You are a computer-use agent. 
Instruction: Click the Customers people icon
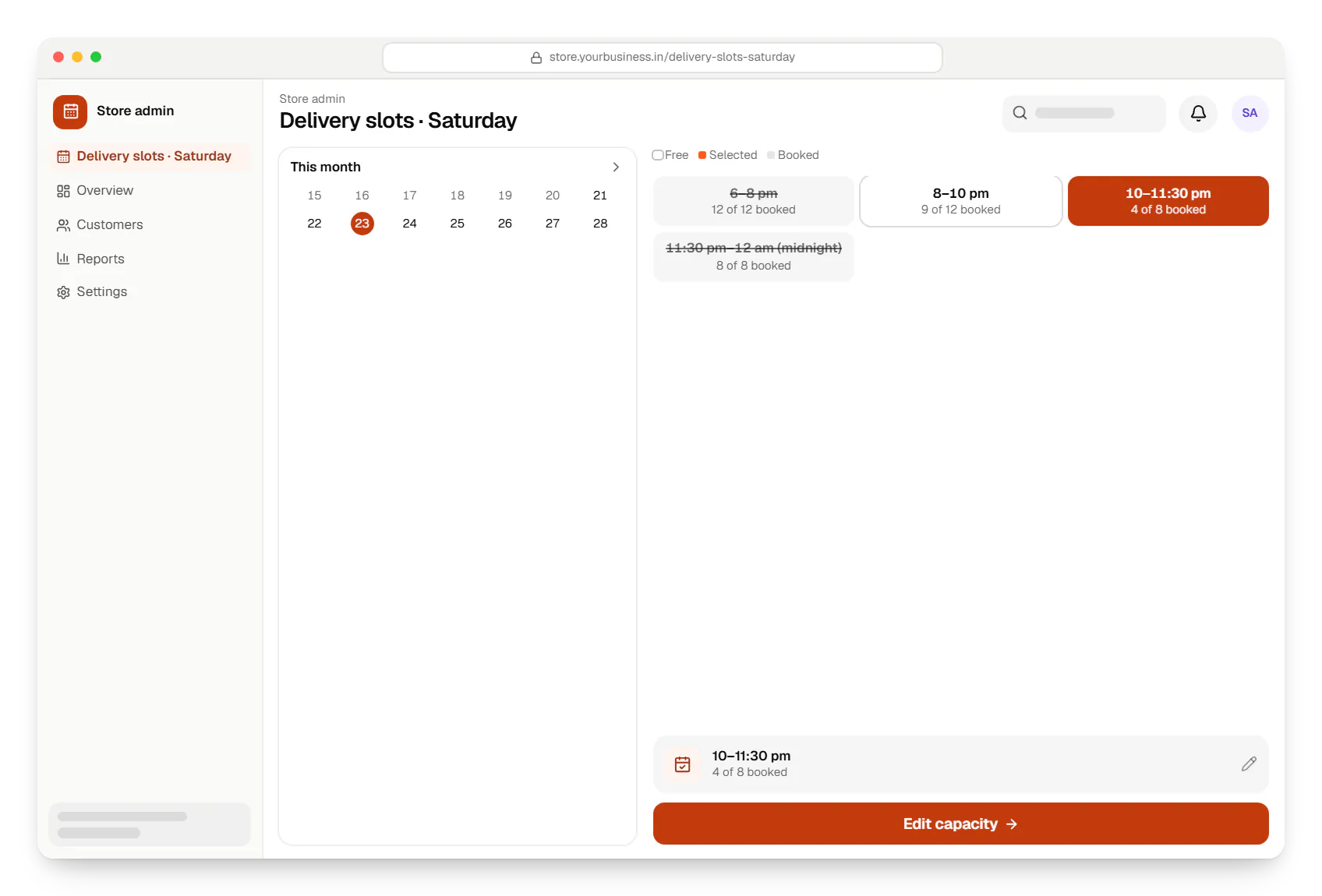point(63,225)
